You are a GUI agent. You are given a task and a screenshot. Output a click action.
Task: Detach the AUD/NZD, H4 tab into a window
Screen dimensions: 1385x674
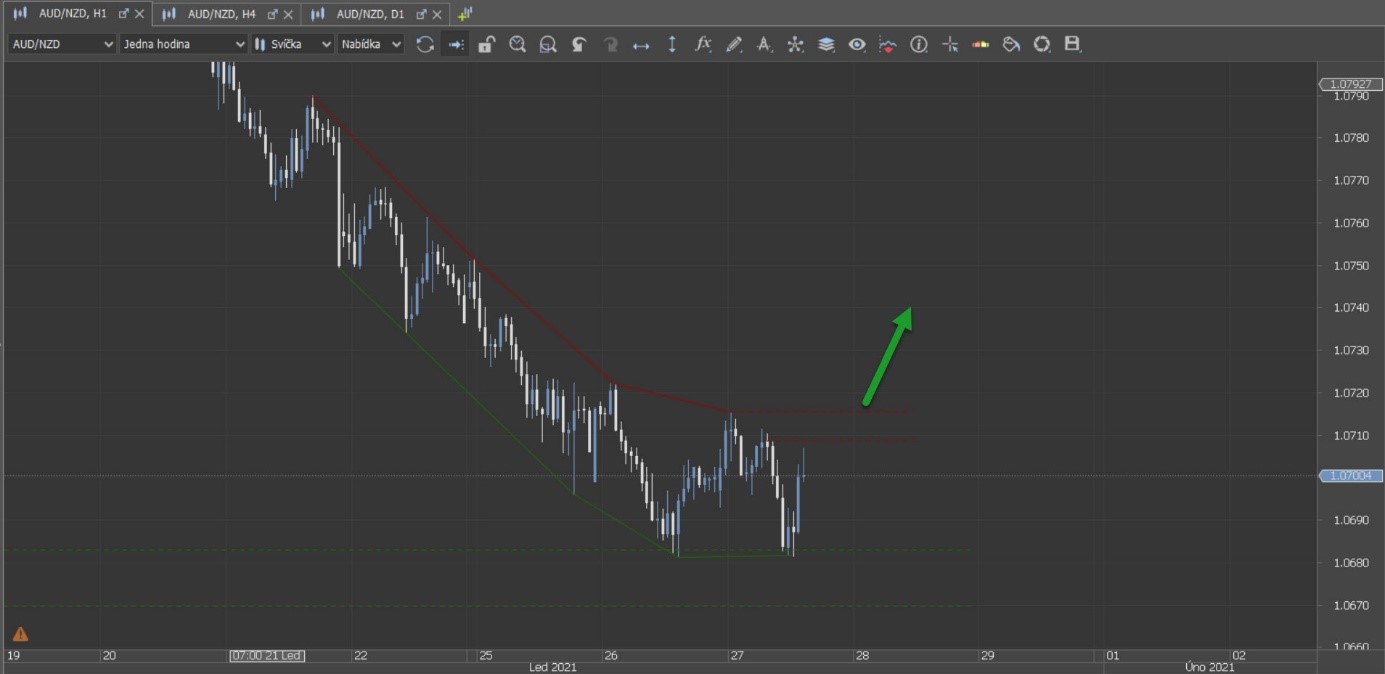[272, 14]
